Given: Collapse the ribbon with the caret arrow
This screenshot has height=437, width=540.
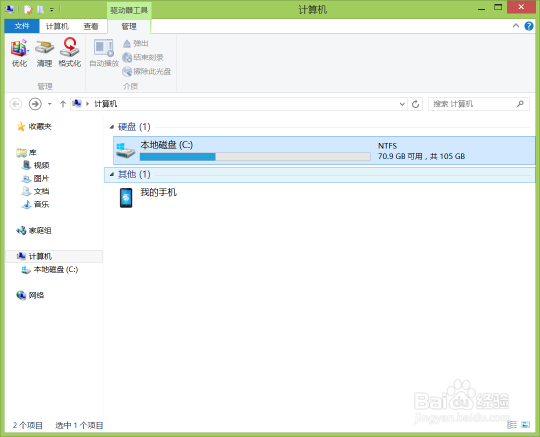Looking at the screenshot, I should click(x=516, y=26).
